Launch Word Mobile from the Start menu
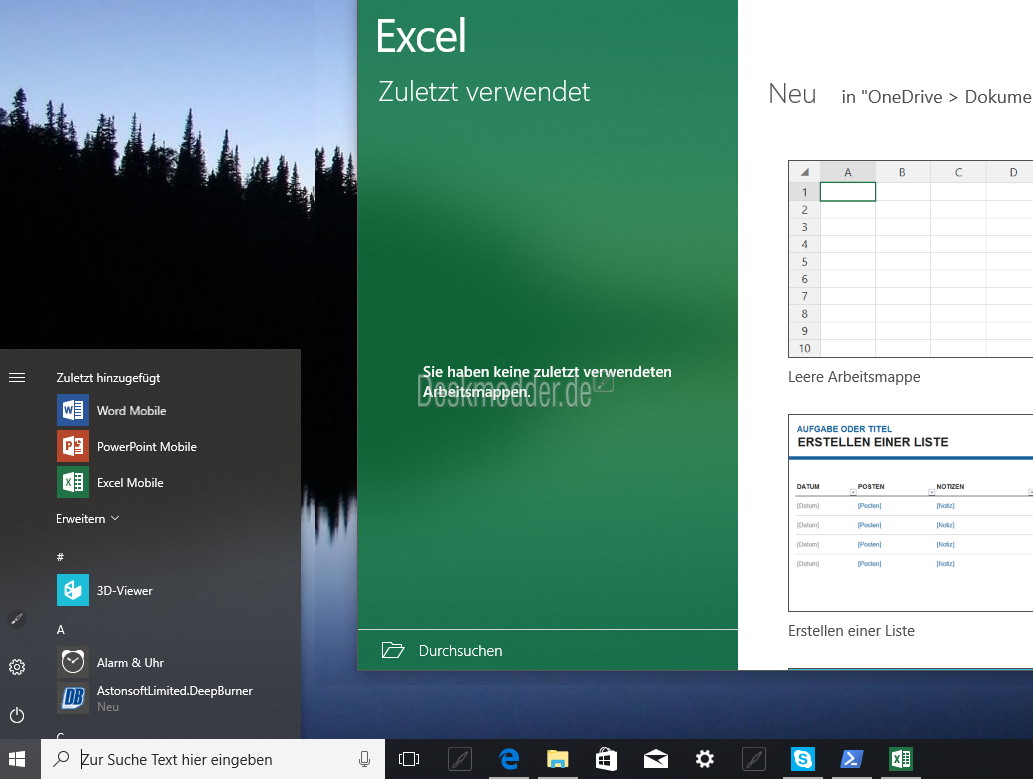Screen dimensions: 1033x779 click(x=112, y=411)
